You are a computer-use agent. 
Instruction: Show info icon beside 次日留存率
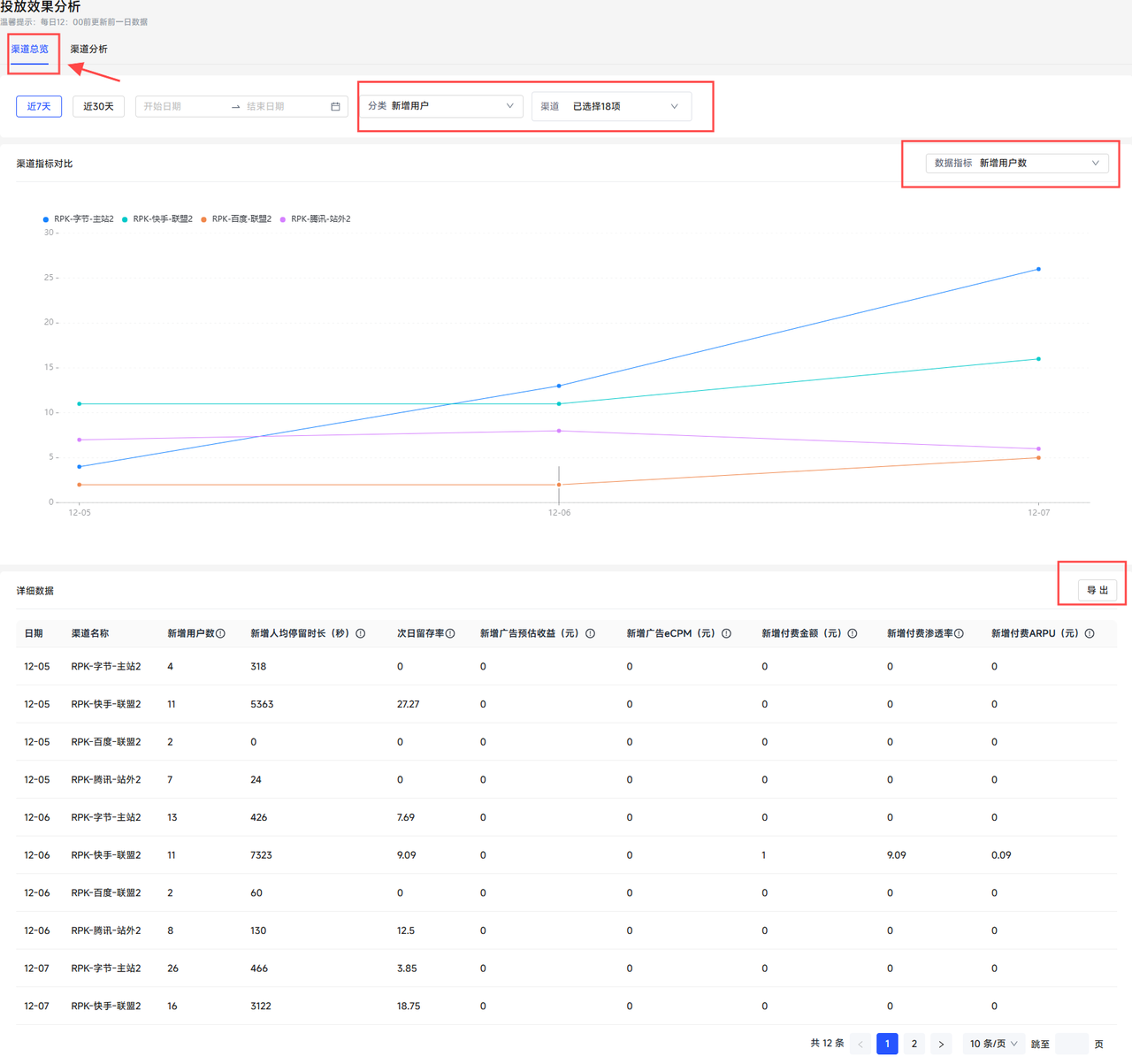click(450, 633)
